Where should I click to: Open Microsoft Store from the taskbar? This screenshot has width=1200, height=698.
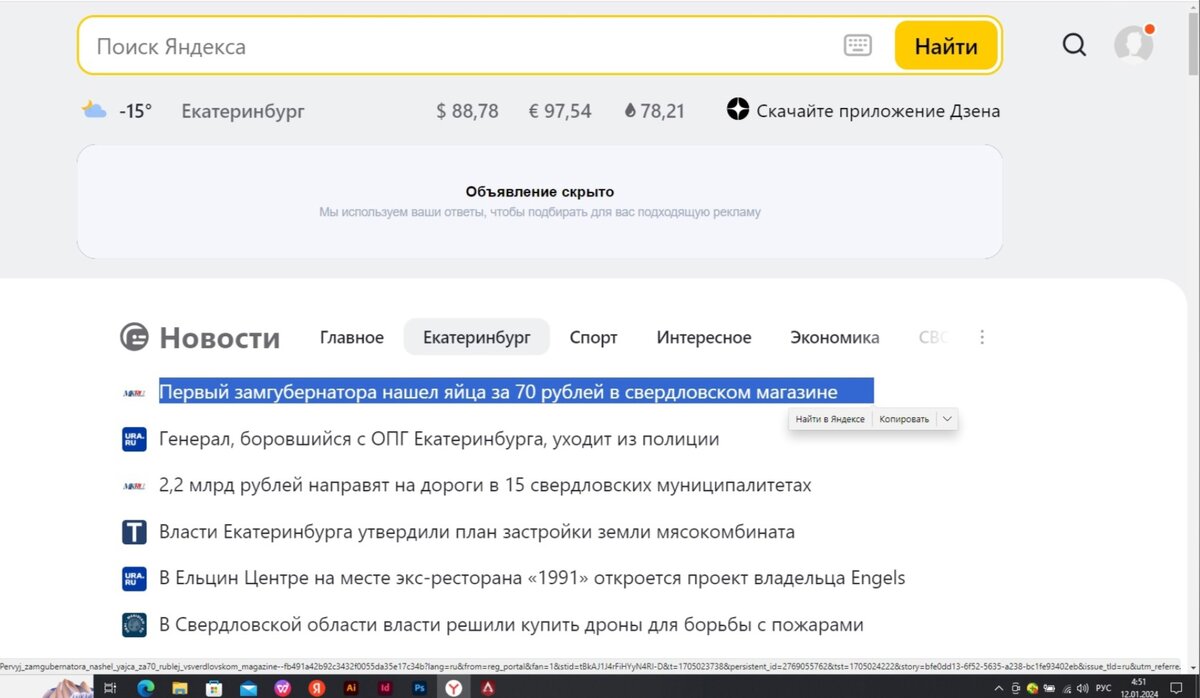tap(214, 688)
